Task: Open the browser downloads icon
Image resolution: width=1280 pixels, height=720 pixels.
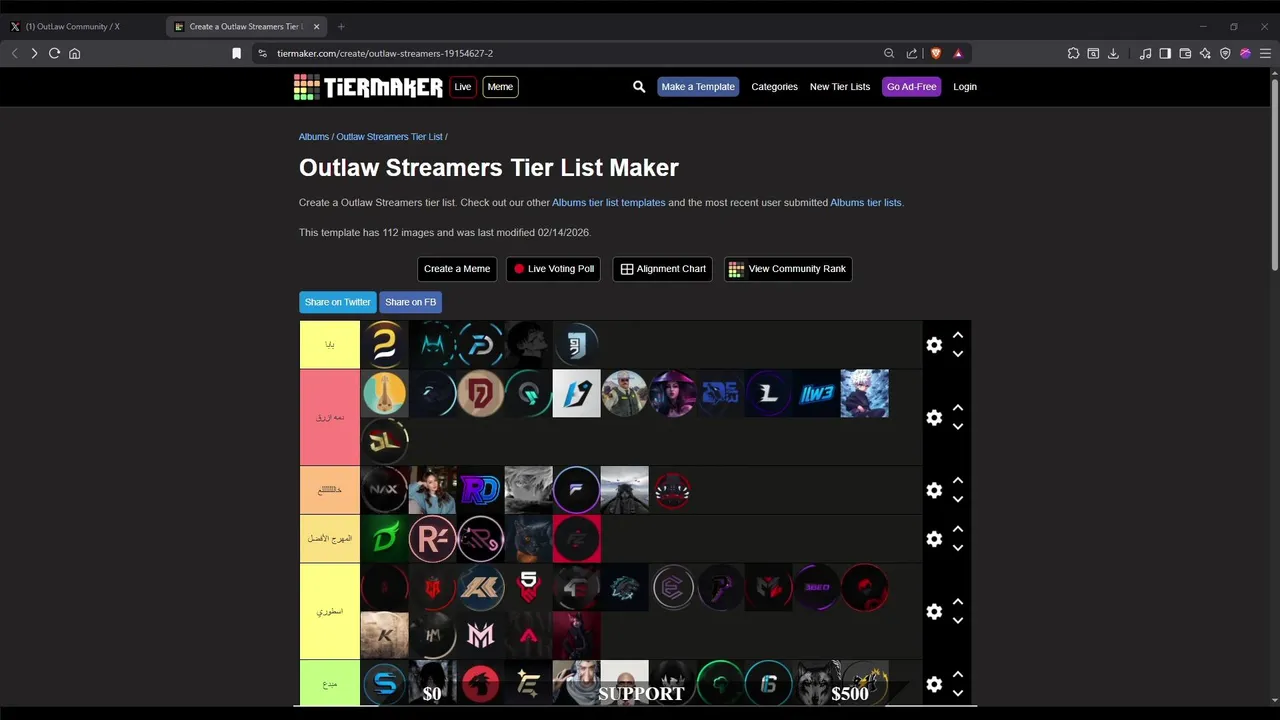Action: [1113, 53]
